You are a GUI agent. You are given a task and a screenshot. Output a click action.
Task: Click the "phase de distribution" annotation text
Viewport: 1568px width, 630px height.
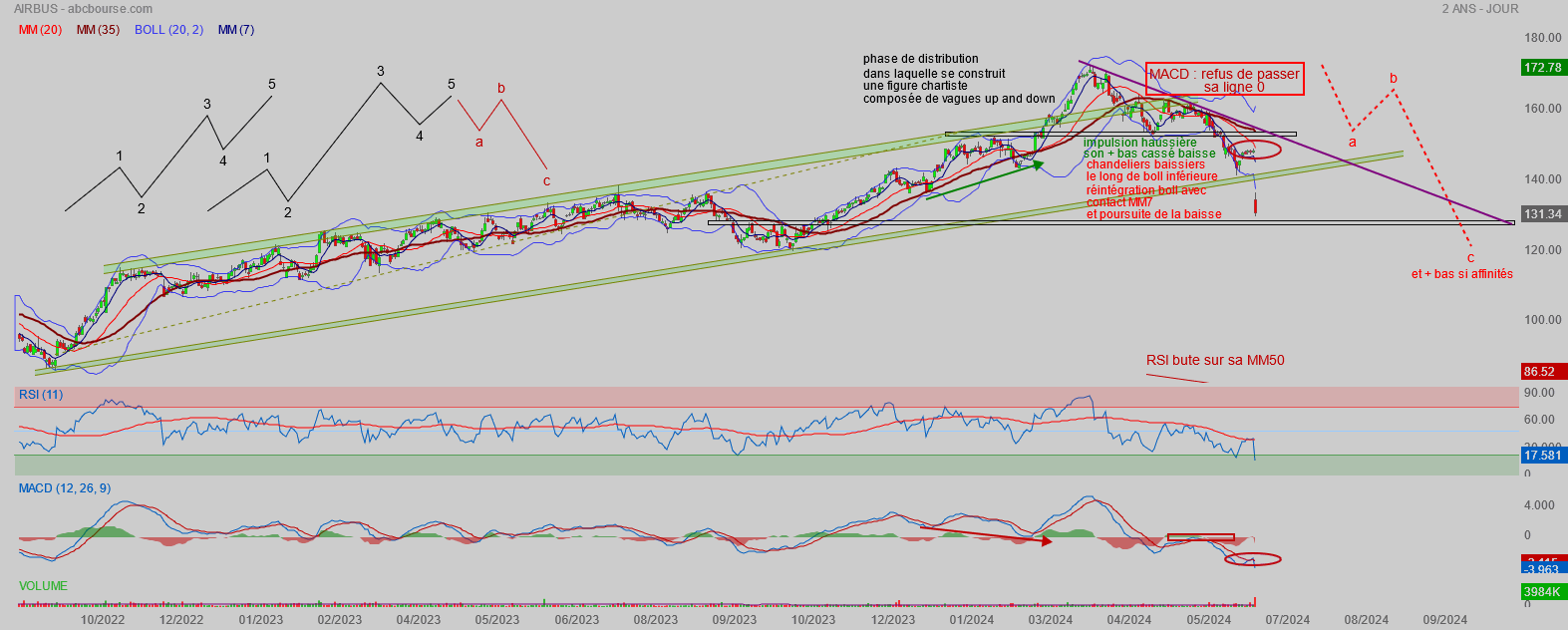click(x=921, y=59)
